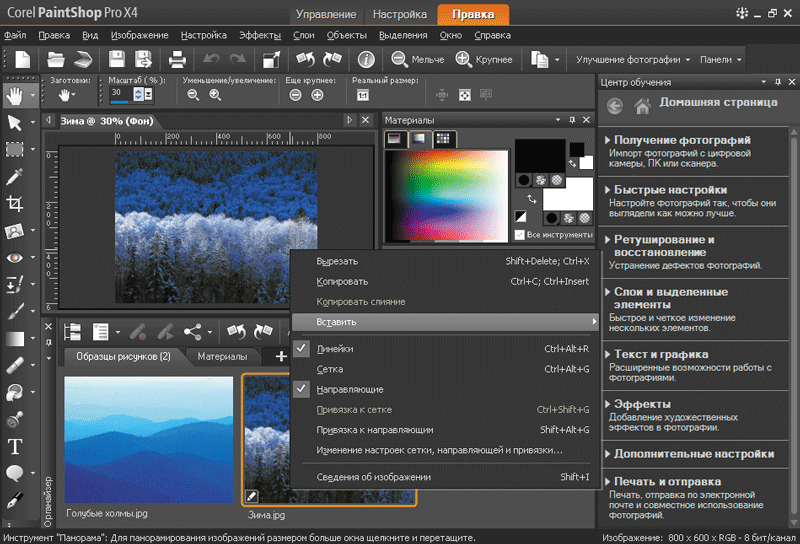Switch to the Управление tab
The width and height of the screenshot is (800, 544).
pyautogui.click(x=327, y=14)
